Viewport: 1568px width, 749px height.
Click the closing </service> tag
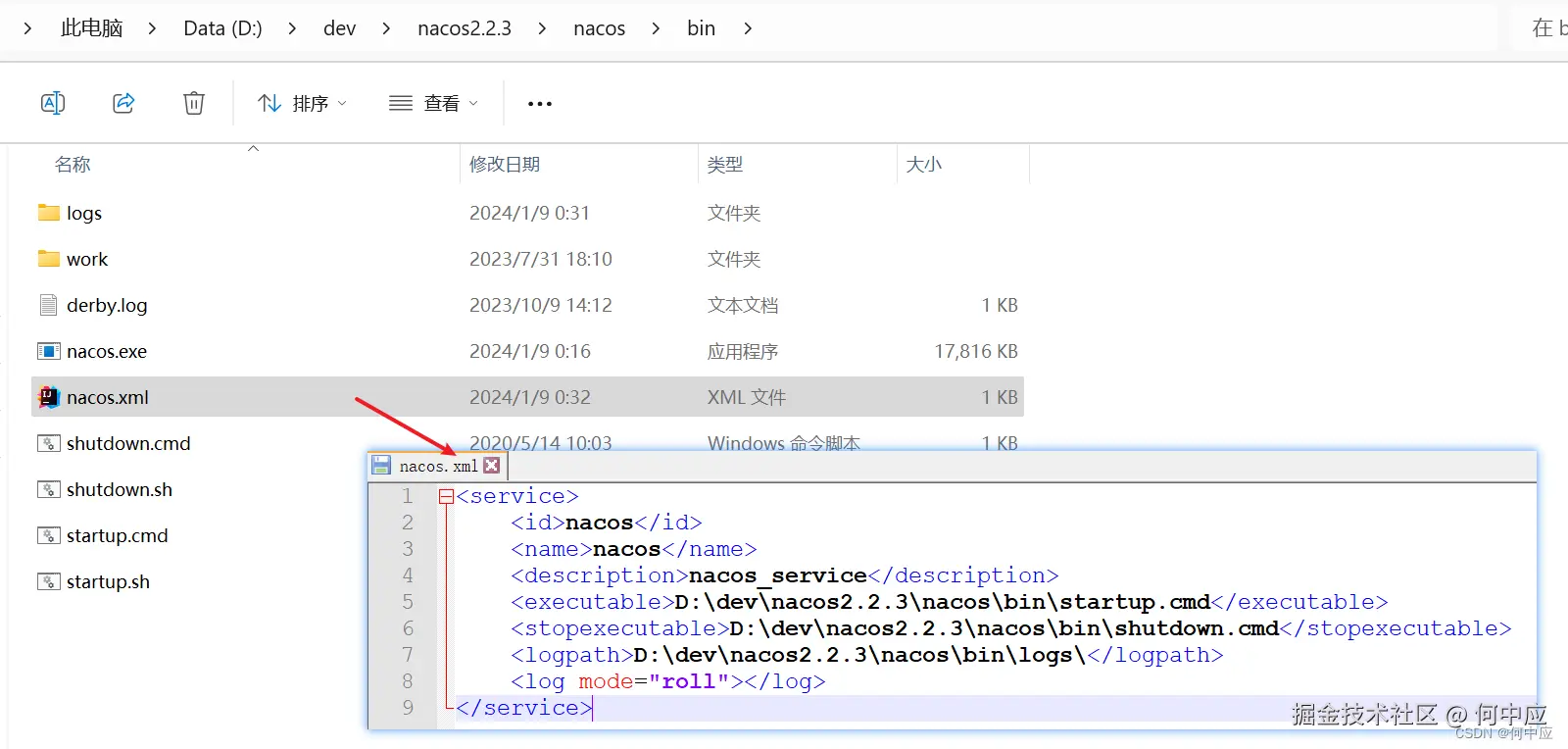click(x=524, y=708)
